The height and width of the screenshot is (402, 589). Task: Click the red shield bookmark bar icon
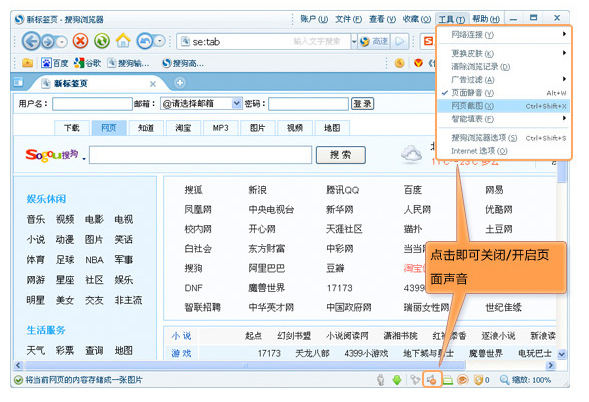[x=418, y=63]
